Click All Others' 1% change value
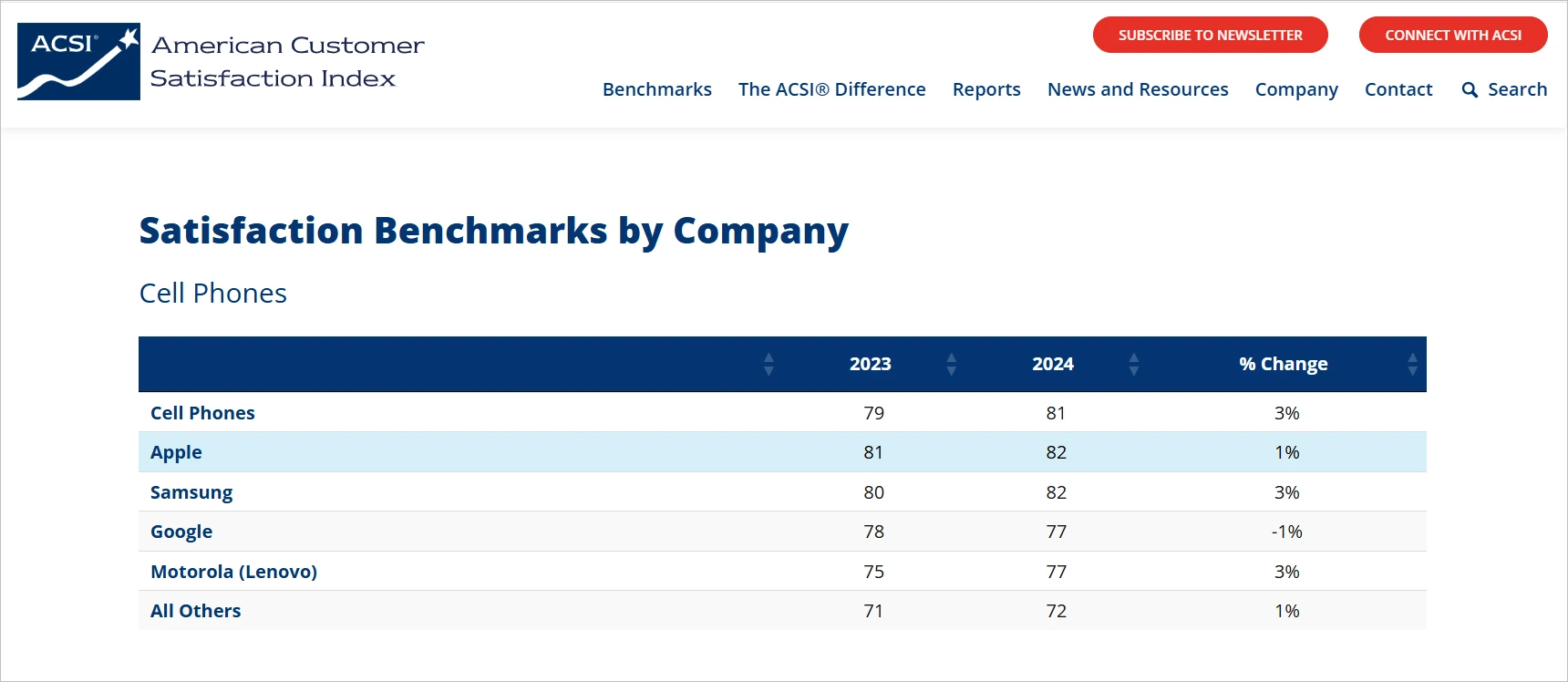Screen dimensions: 1568x682 [1286, 611]
